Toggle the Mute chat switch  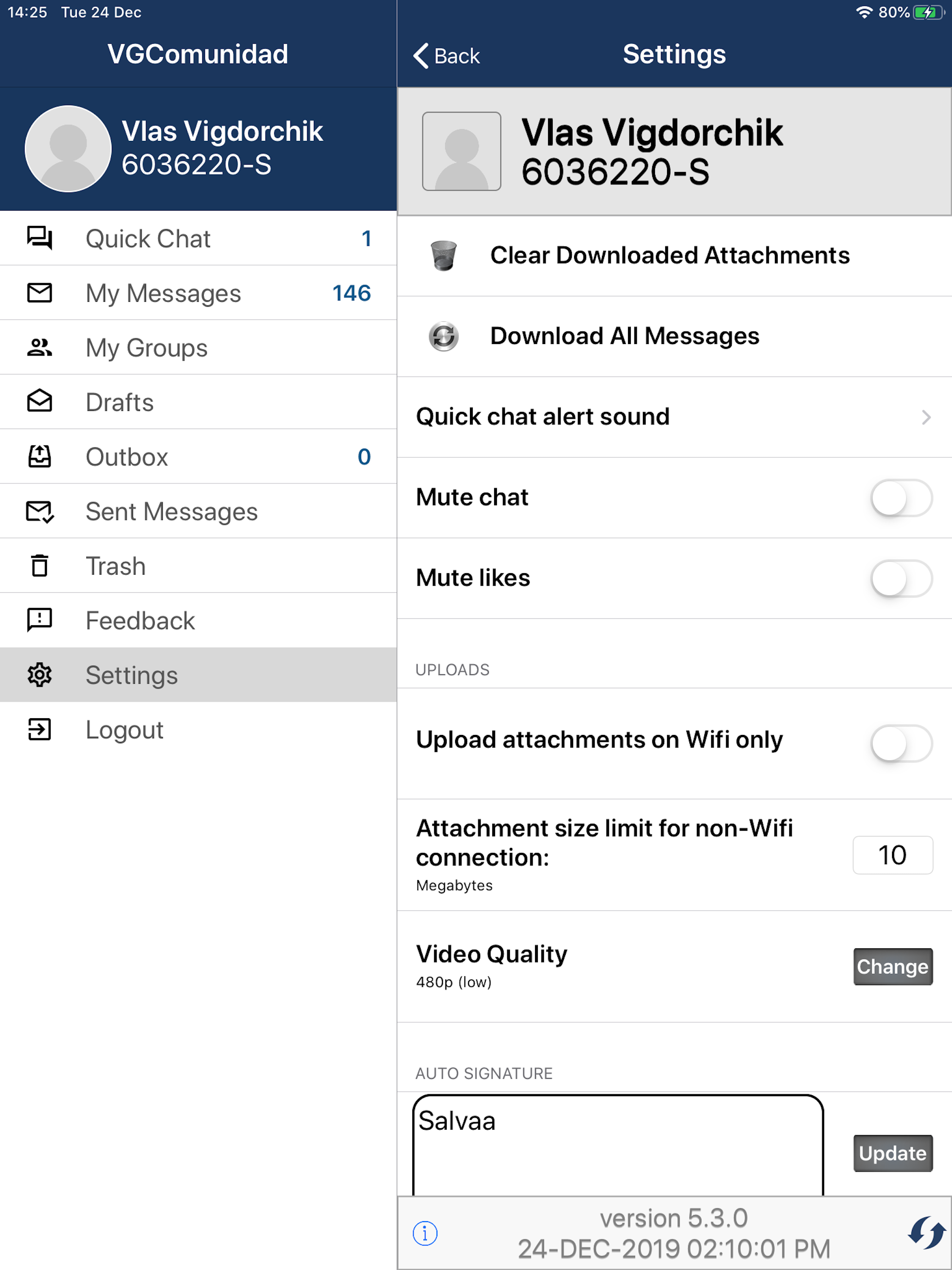point(901,498)
